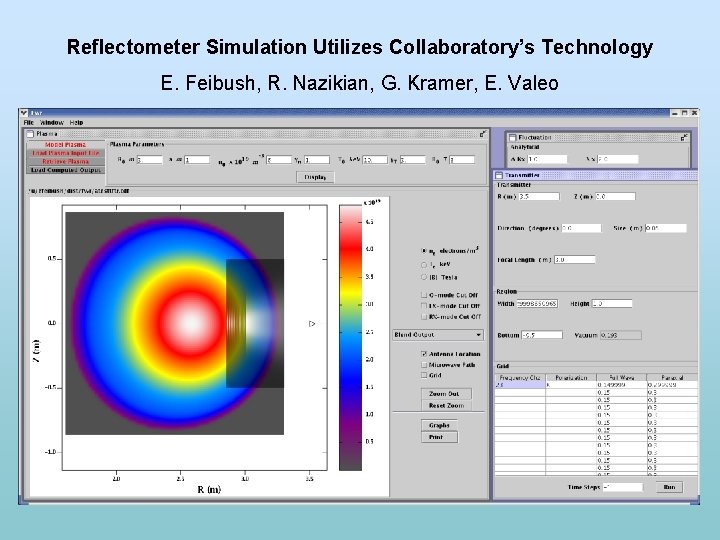The width and height of the screenshot is (720, 540).
Task: Select the Load Computed Output tab
Action: (66, 170)
